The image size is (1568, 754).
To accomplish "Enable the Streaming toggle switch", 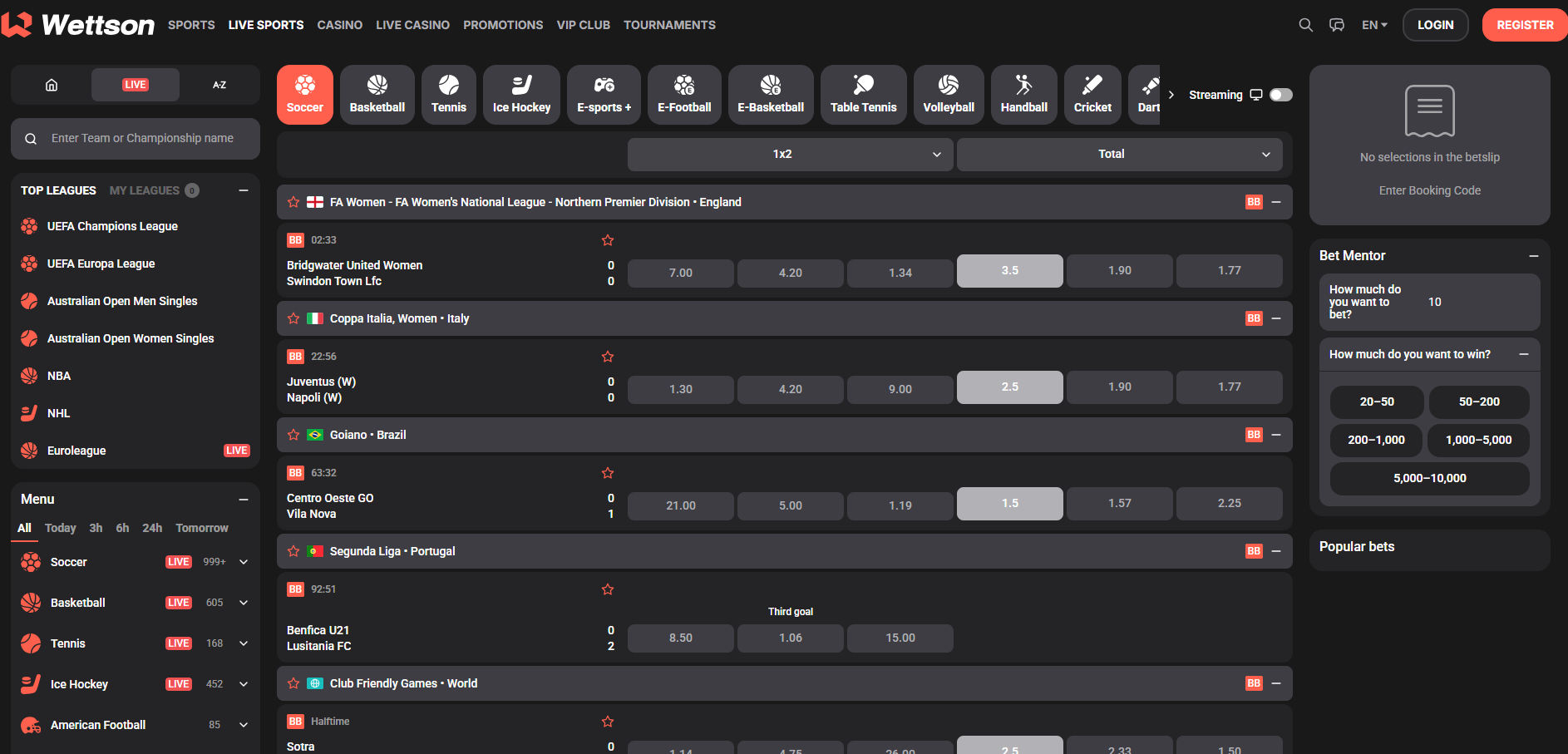I will pyautogui.click(x=1280, y=94).
